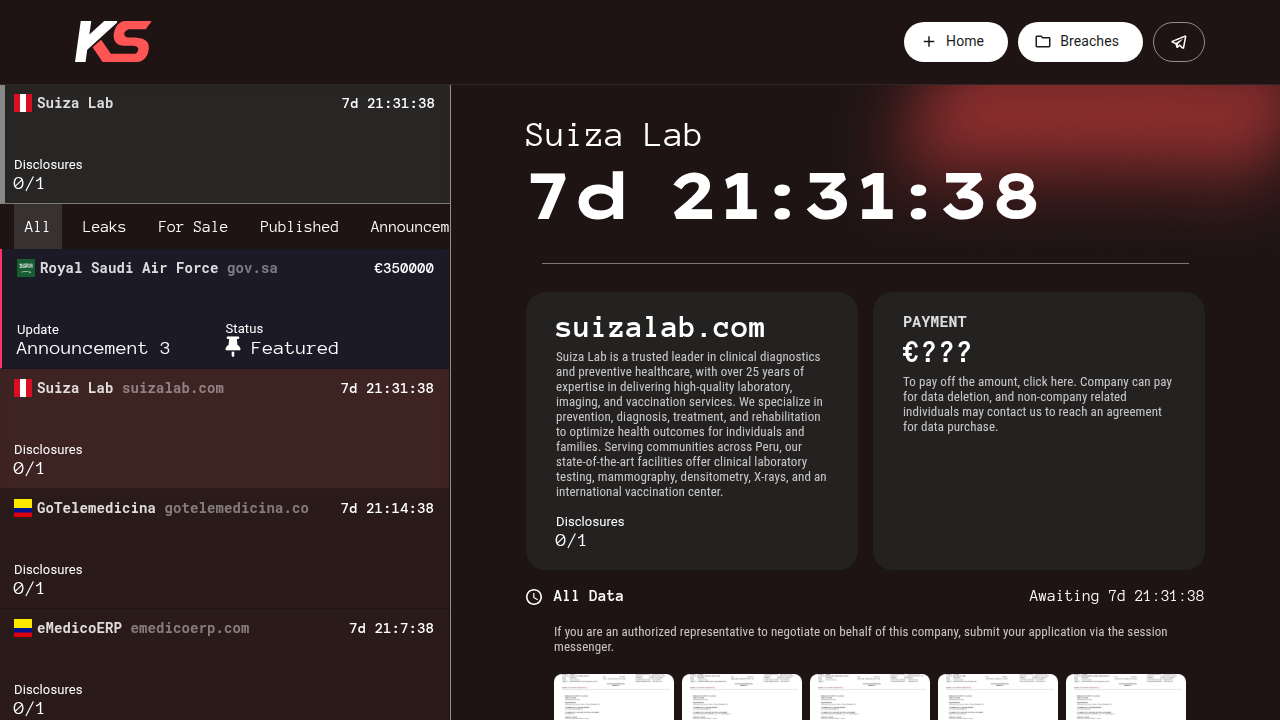Open the GoTelemedicina listing
1280x720 pixels.
click(225, 549)
